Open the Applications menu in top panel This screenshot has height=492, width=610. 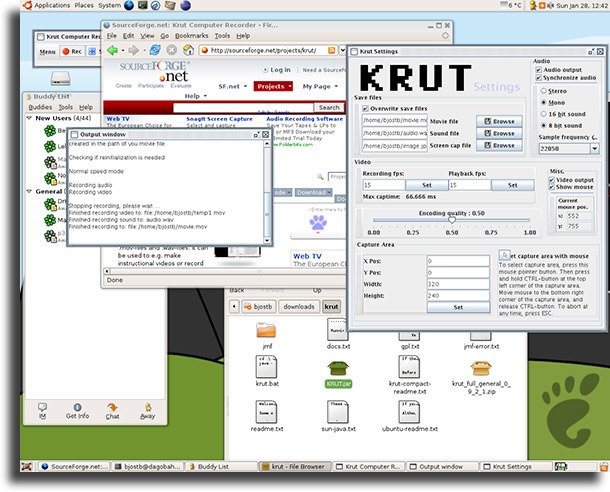click(x=52, y=5)
